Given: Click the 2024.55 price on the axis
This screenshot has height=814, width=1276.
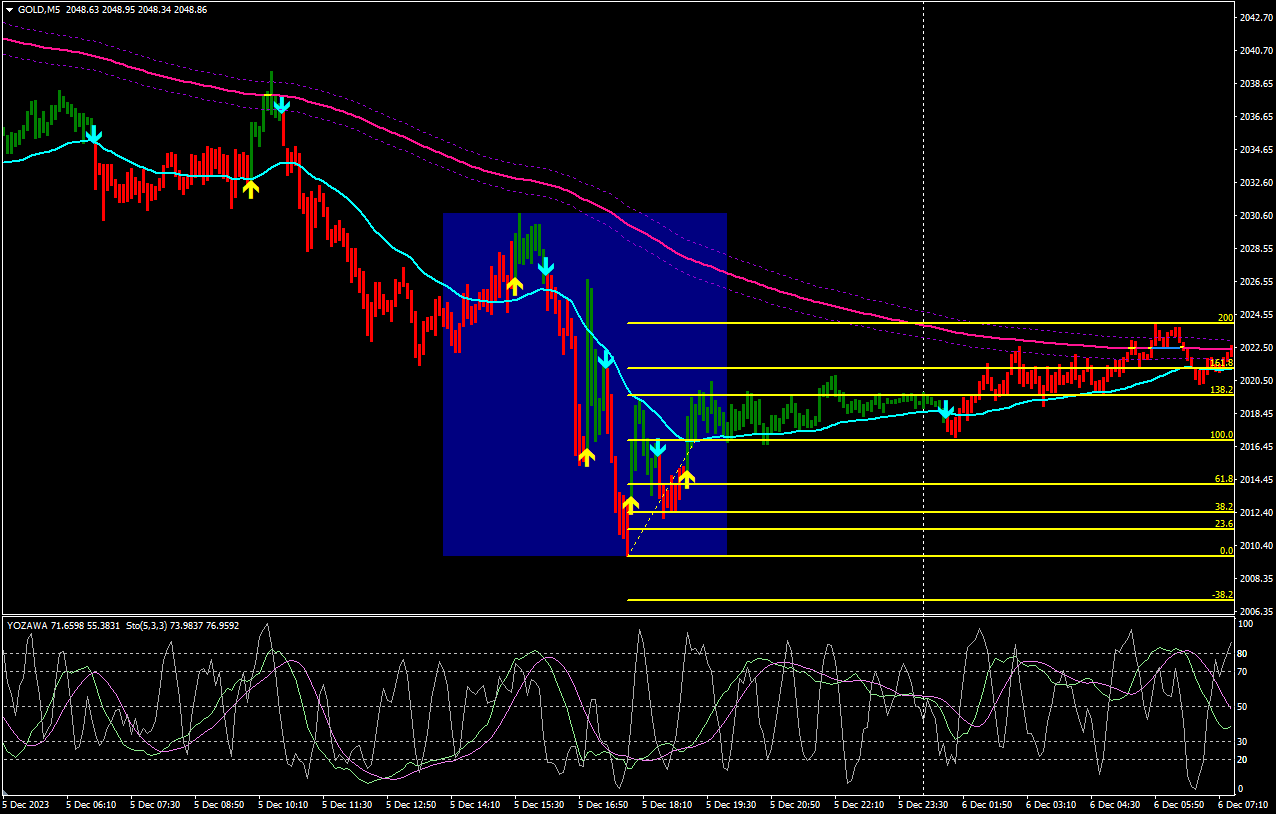Looking at the screenshot, I should [1255, 315].
